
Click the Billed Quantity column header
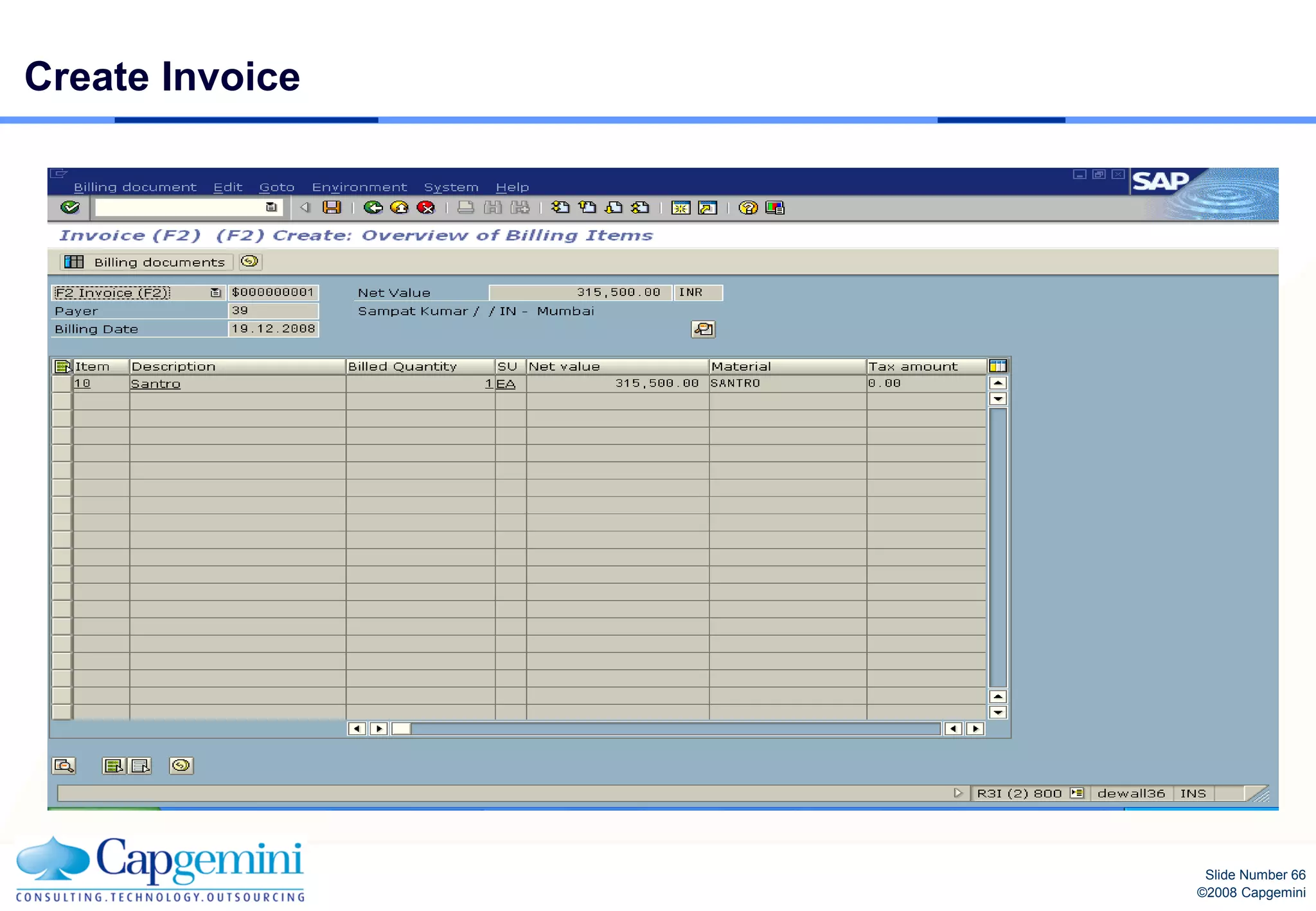420,366
